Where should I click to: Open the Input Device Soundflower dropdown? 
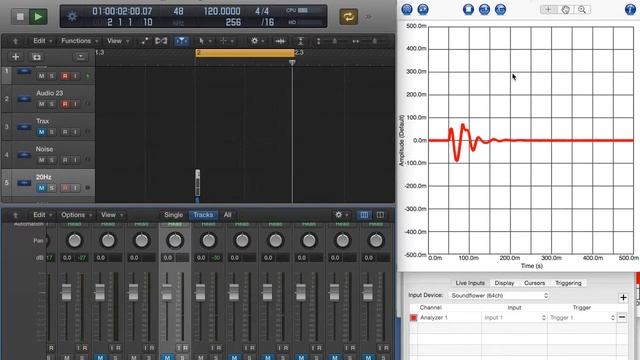pos(499,295)
